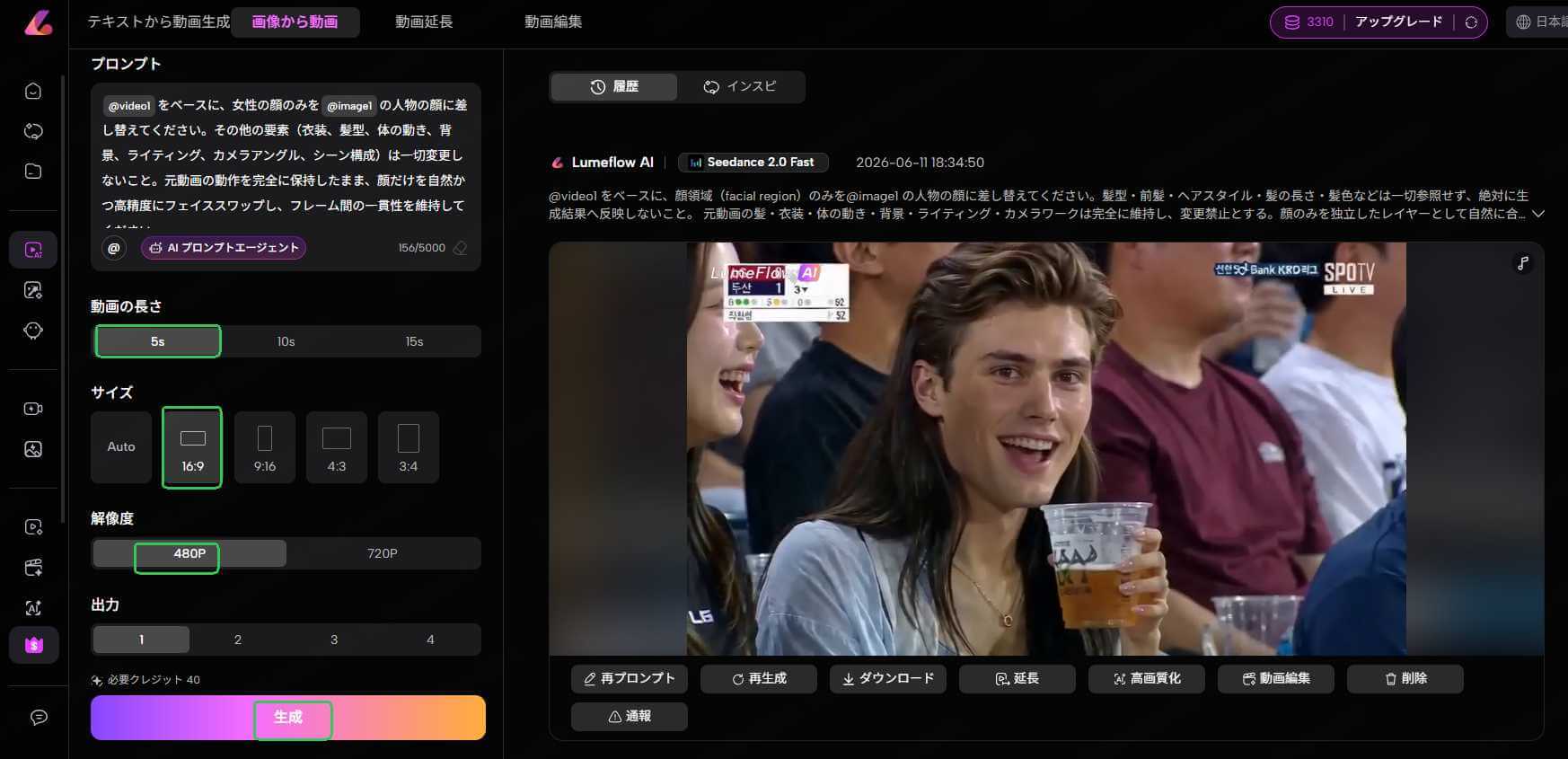
Task: Open the 日本語 language dropdown
Action: pos(1541,22)
